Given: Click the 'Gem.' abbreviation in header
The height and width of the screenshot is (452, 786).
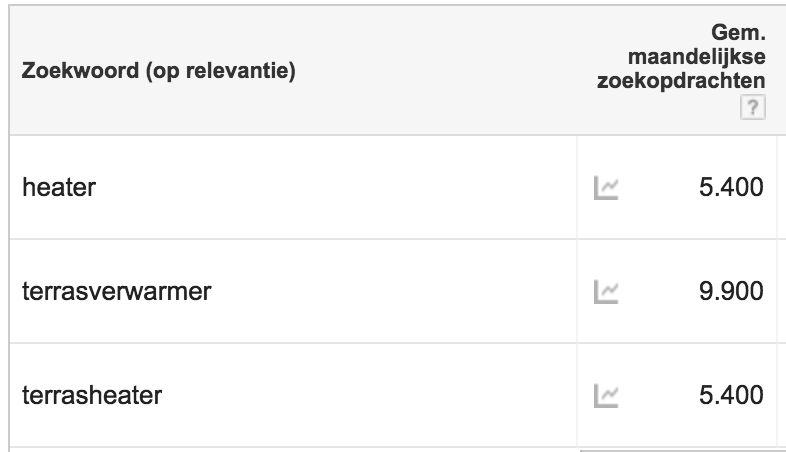Looking at the screenshot, I should [738, 33].
